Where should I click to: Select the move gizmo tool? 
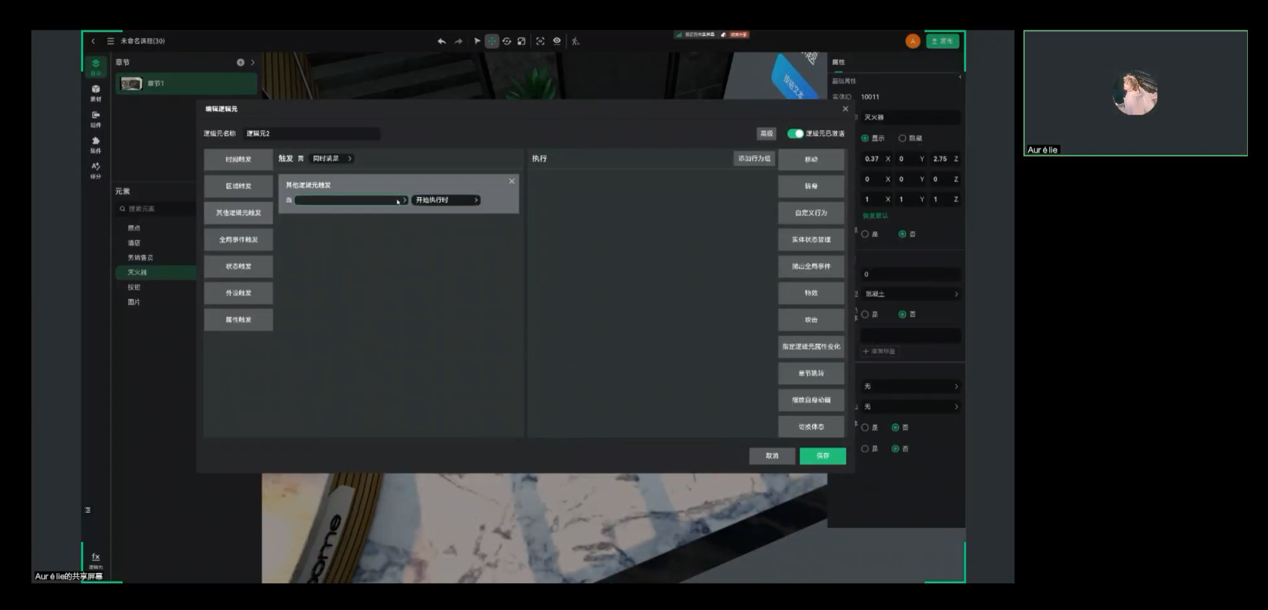[x=492, y=41]
